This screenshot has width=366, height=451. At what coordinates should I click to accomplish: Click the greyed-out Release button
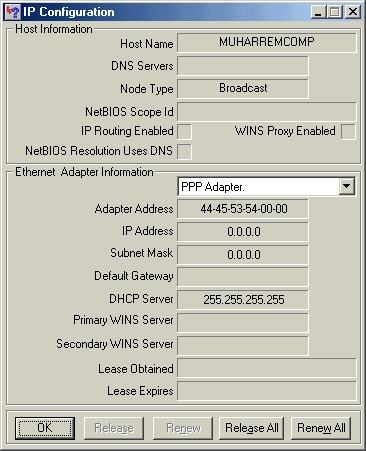pos(114,428)
